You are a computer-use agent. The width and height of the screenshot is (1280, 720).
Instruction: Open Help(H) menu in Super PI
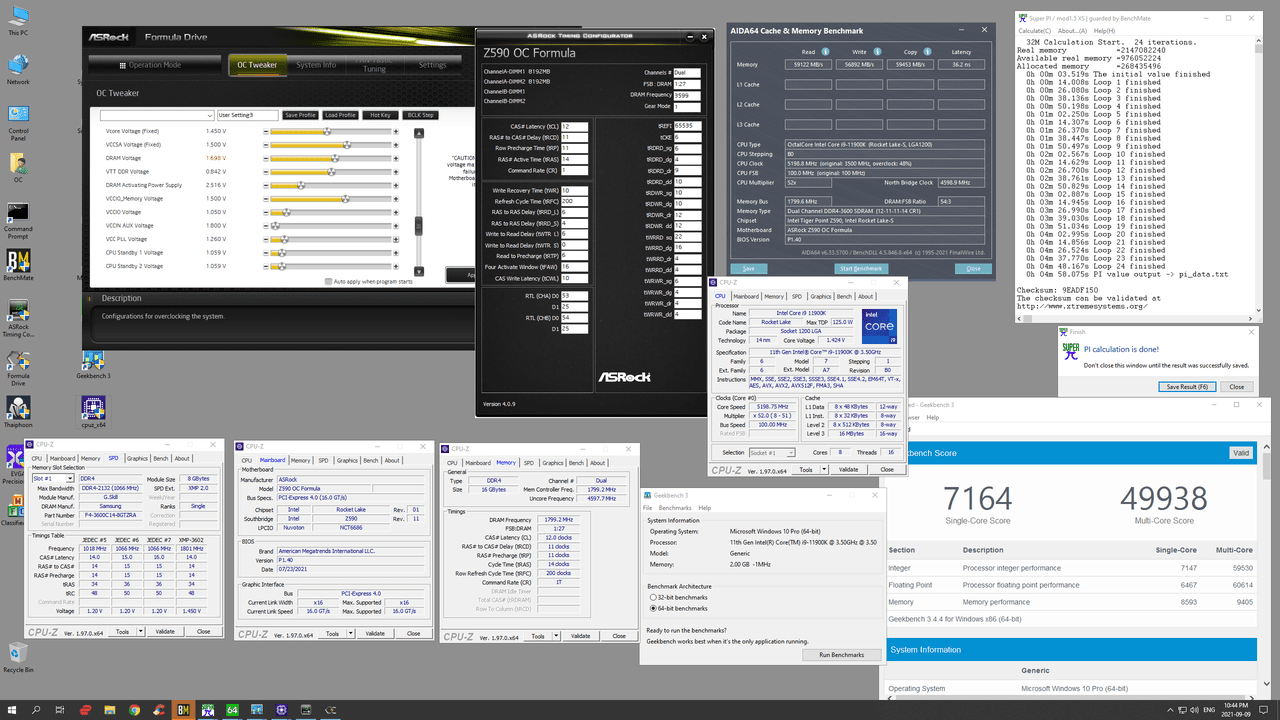tap(1103, 31)
